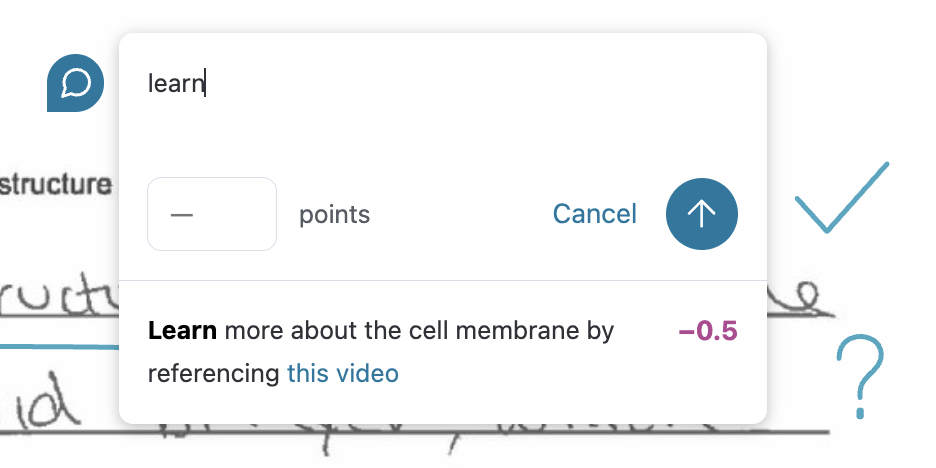Click into the points input box

coord(211,214)
